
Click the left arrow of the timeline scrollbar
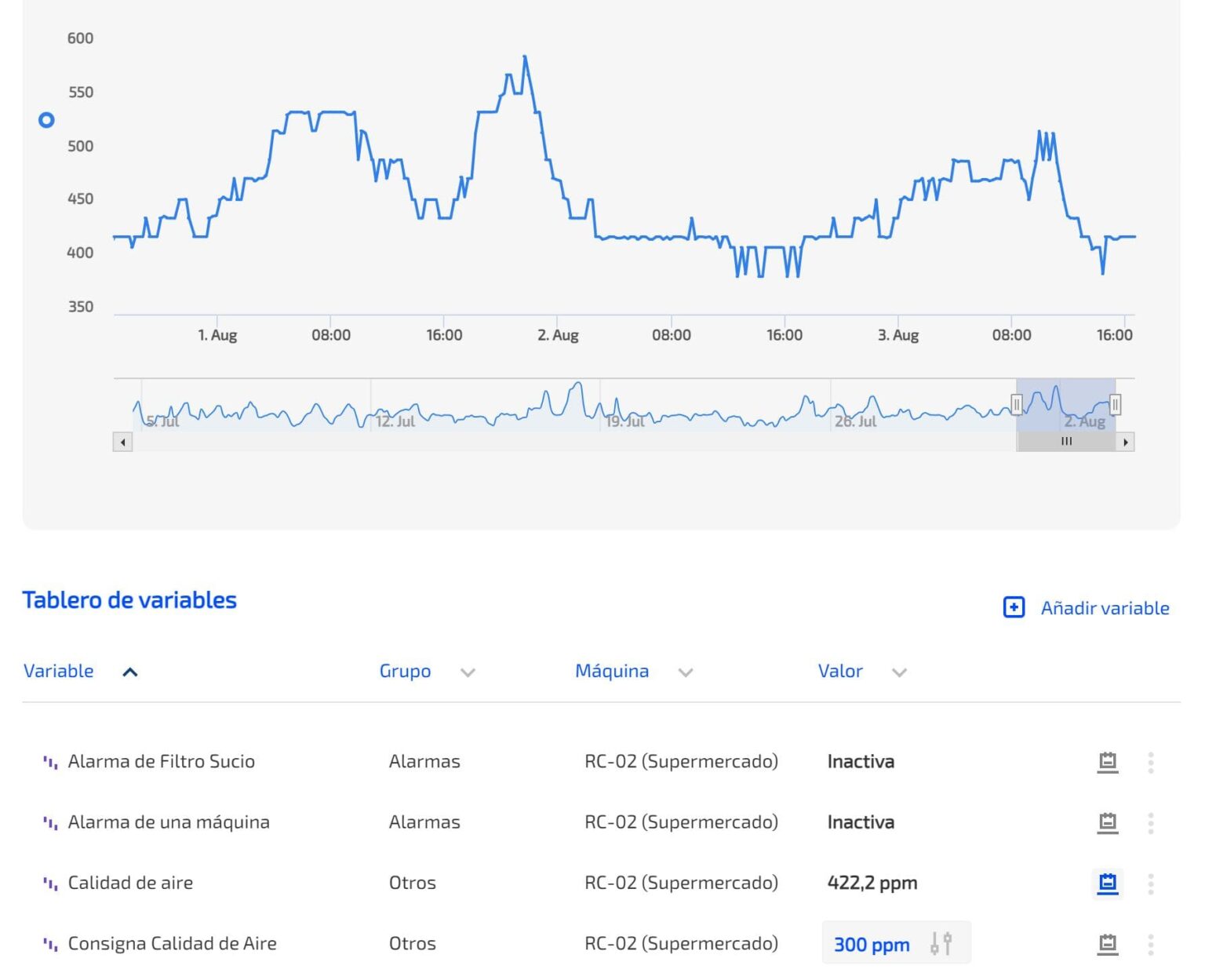123,442
